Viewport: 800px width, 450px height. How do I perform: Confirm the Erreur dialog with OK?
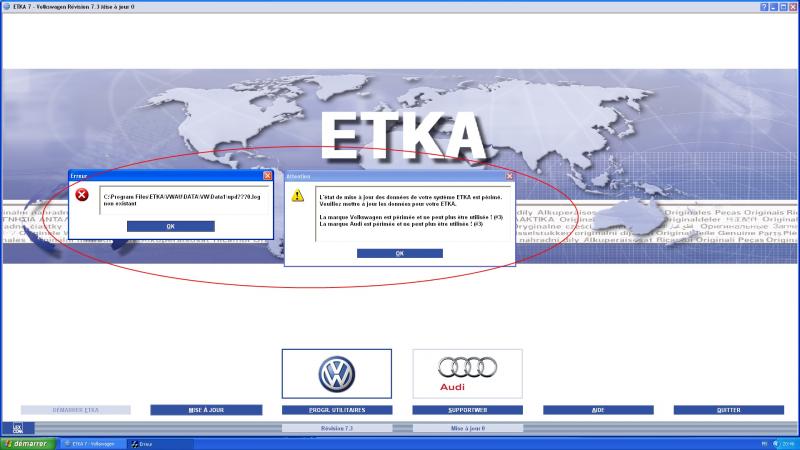(x=170, y=226)
